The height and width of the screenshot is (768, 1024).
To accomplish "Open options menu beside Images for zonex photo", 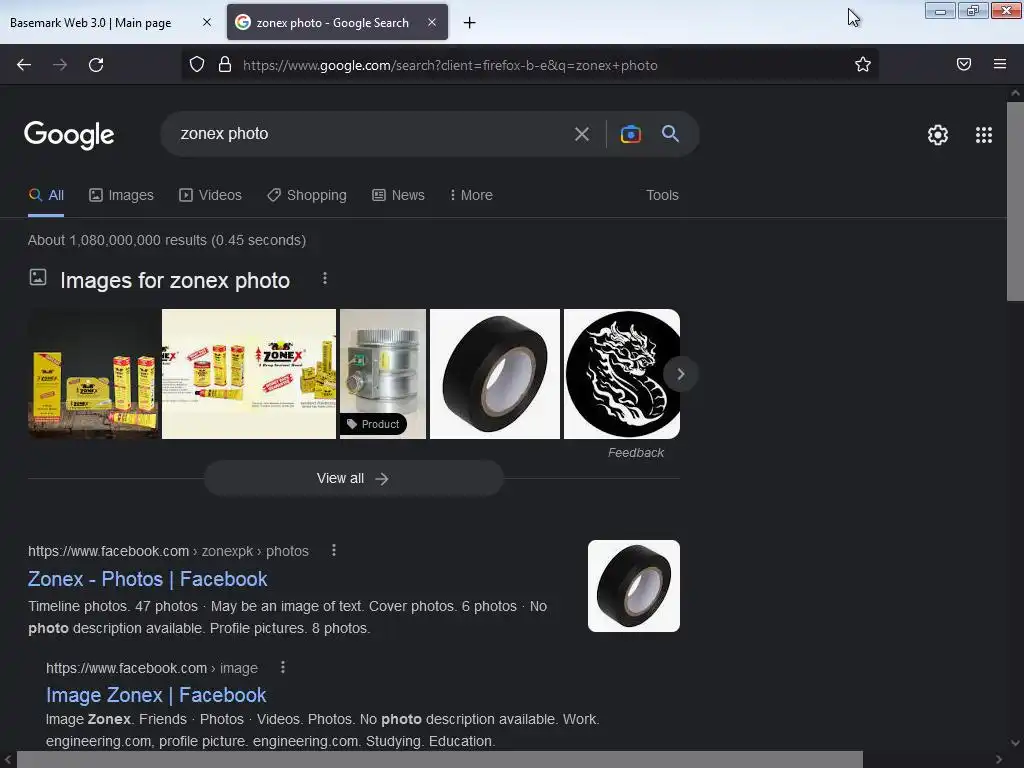I will pos(325,279).
